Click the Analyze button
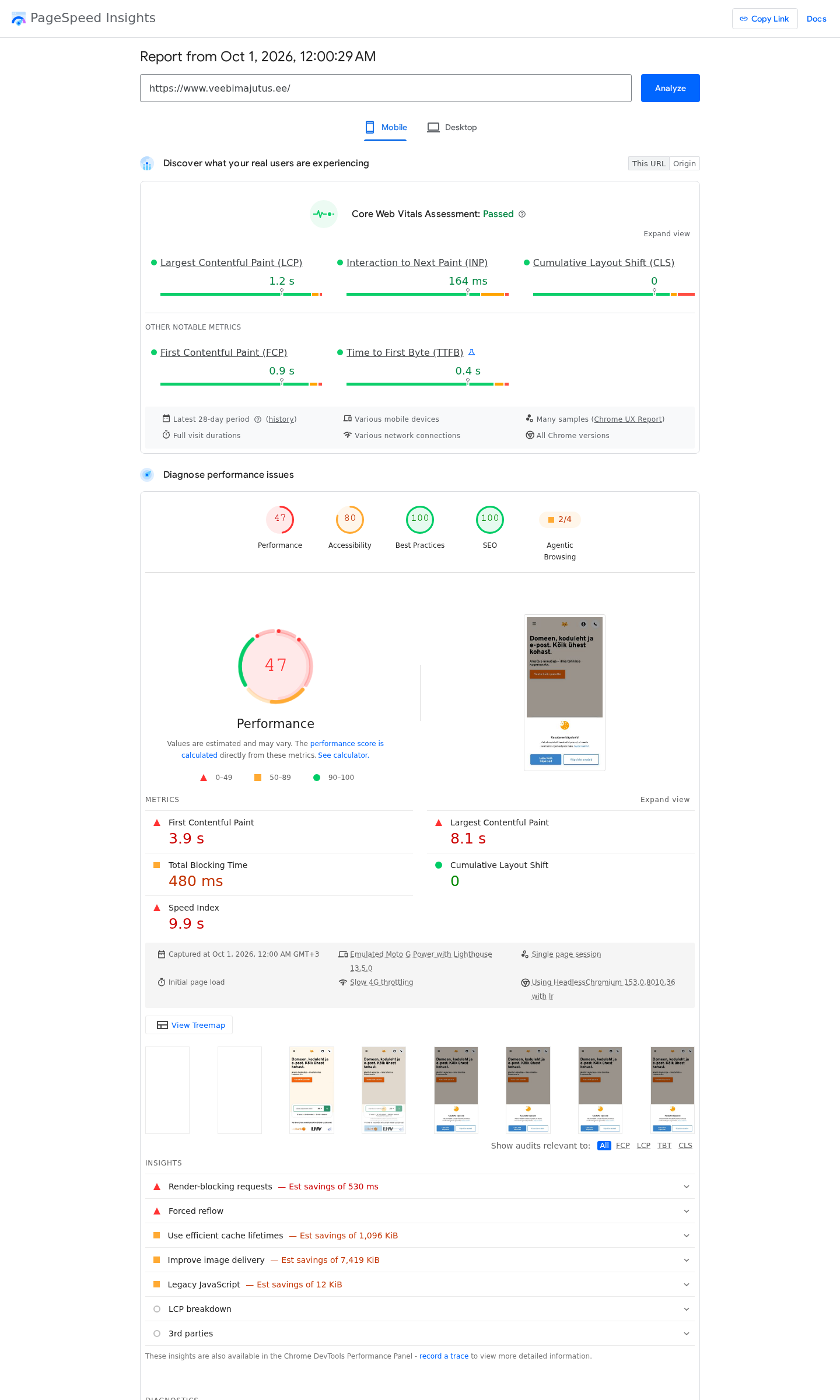The image size is (840, 1400). (670, 88)
